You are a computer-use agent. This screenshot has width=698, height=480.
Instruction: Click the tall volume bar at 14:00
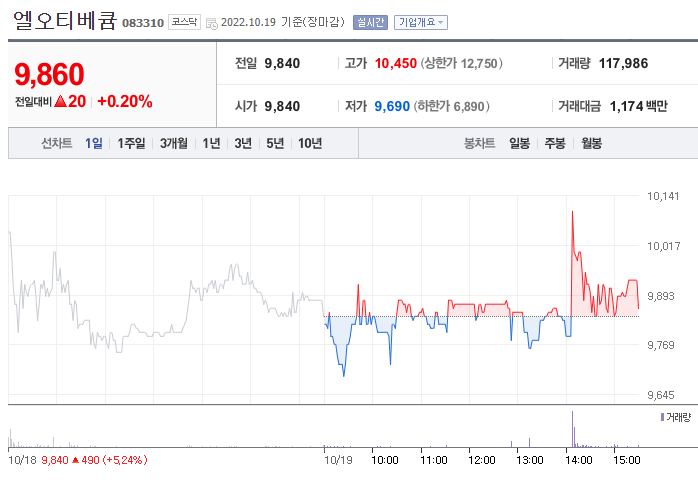[x=572, y=429]
